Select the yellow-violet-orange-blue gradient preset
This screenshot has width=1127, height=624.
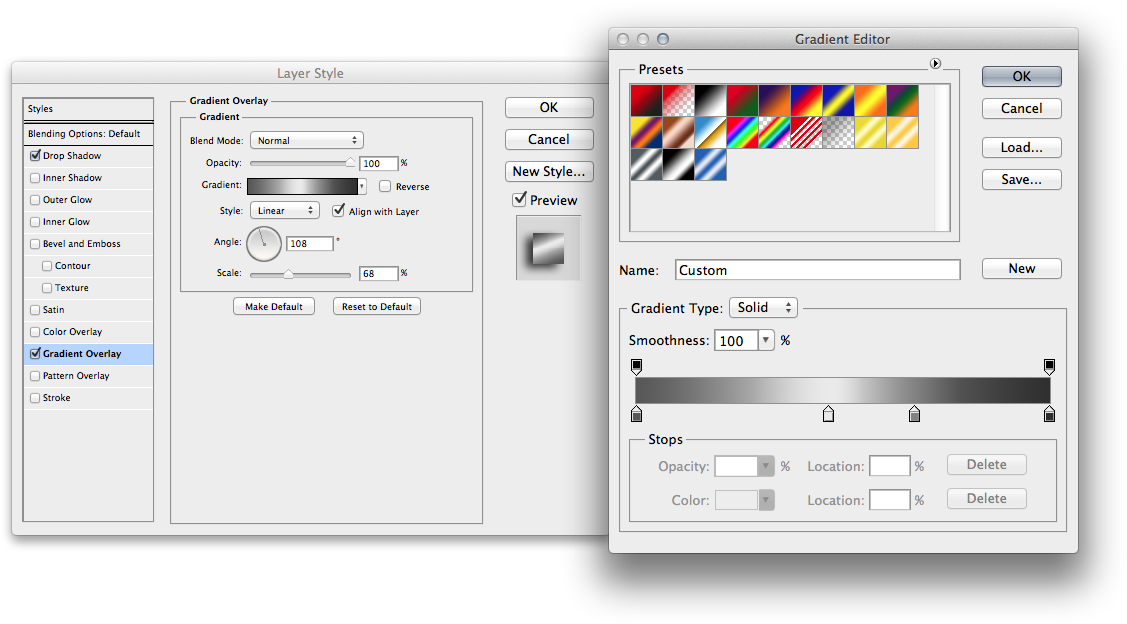pyautogui.click(x=646, y=132)
